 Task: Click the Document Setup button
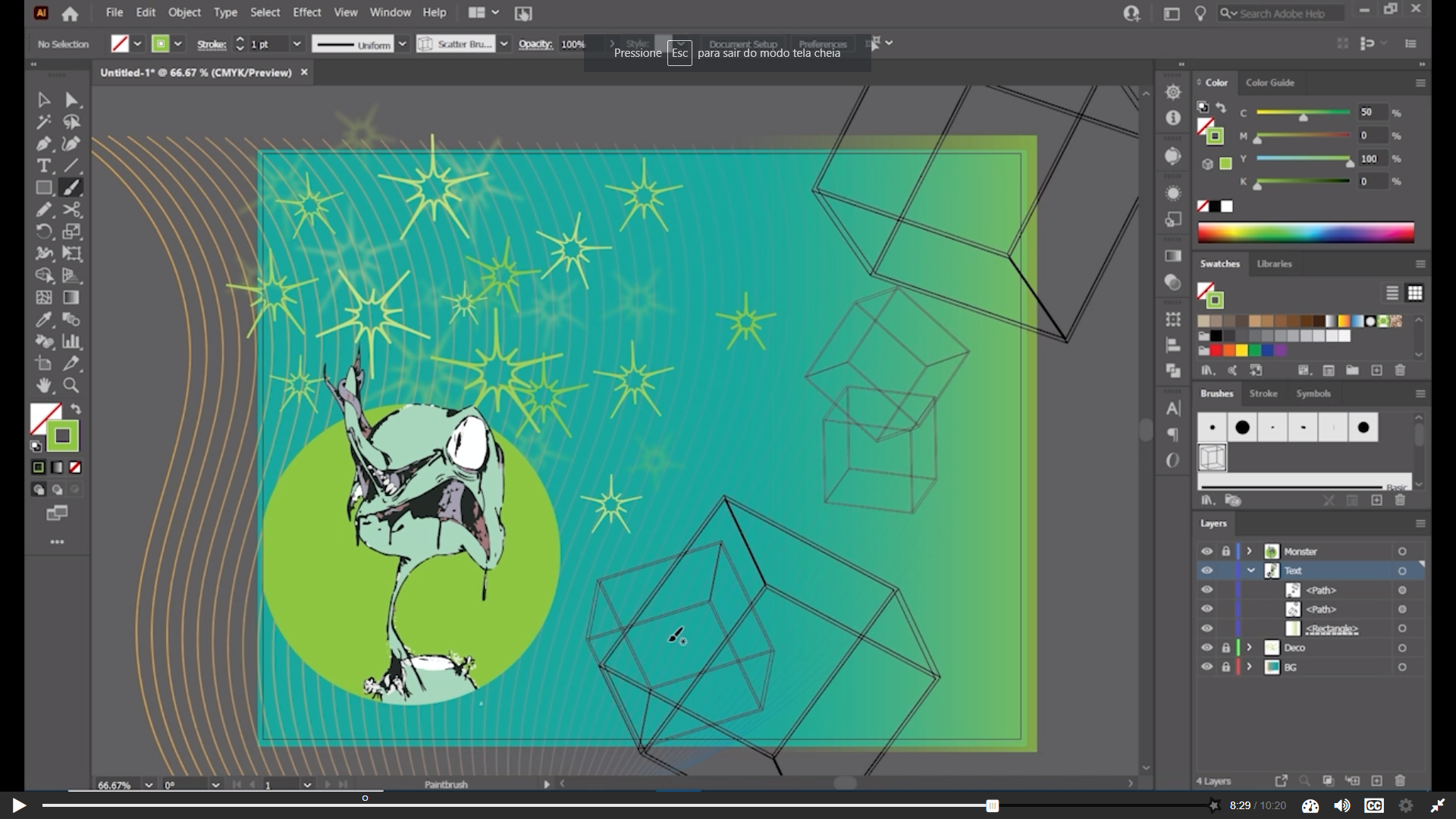[742, 44]
